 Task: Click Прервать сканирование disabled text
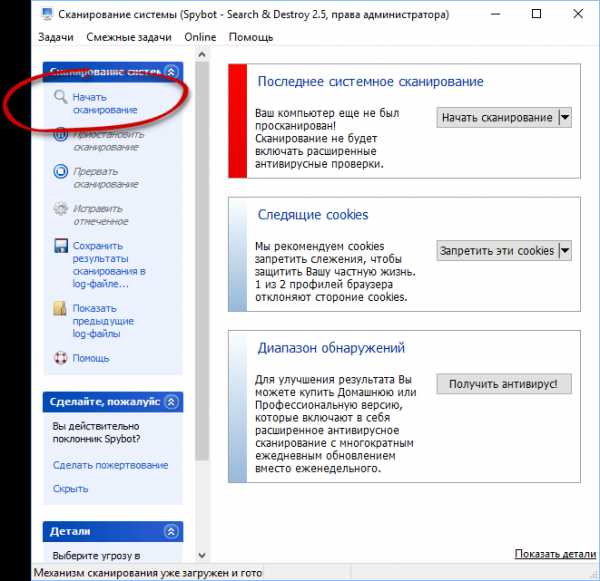tap(106, 178)
